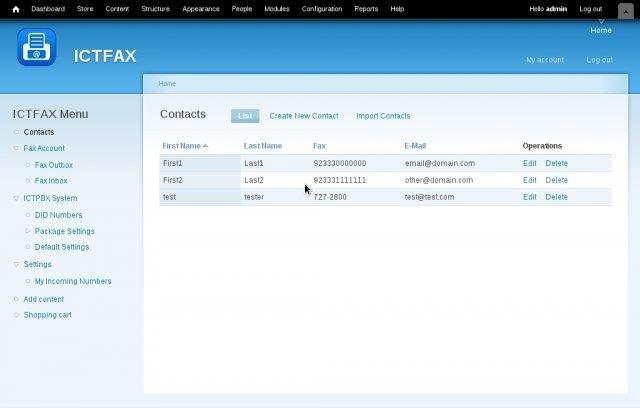Open Dashboard in the admin menu

pos(48,9)
